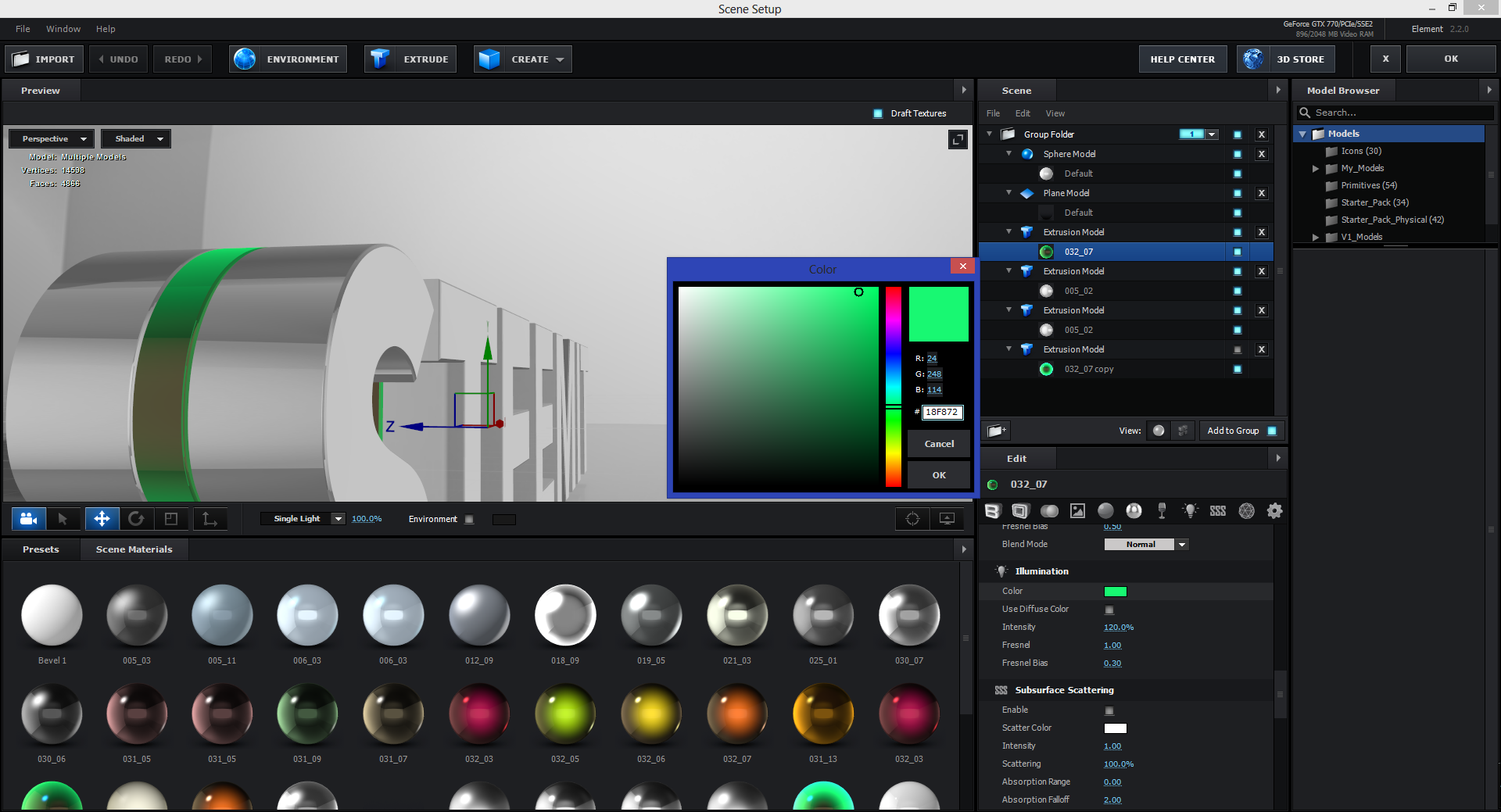Open the wireframe sphere material section
The height and width of the screenshot is (812, 1501).
pyautogui.click(x=1246, y=511)
